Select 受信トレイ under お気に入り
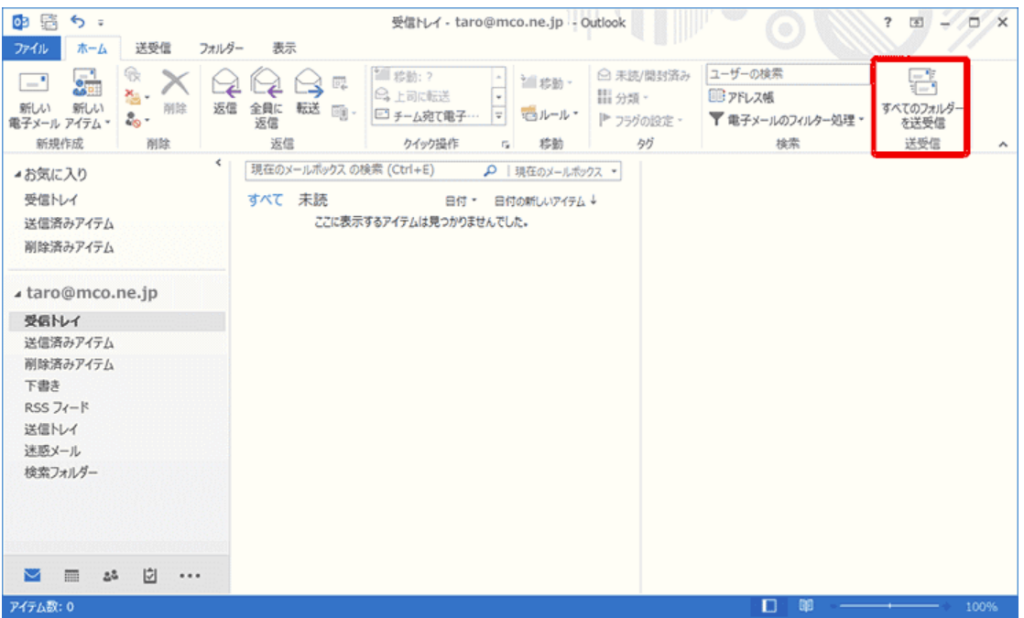Screen dimensions: 1024x618 51,200
